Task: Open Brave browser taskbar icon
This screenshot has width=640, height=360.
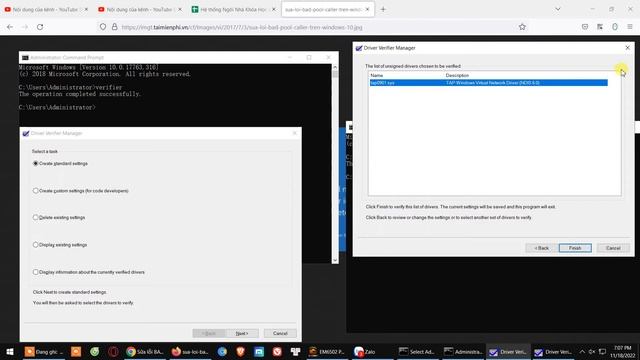Action: coord(240,351)
